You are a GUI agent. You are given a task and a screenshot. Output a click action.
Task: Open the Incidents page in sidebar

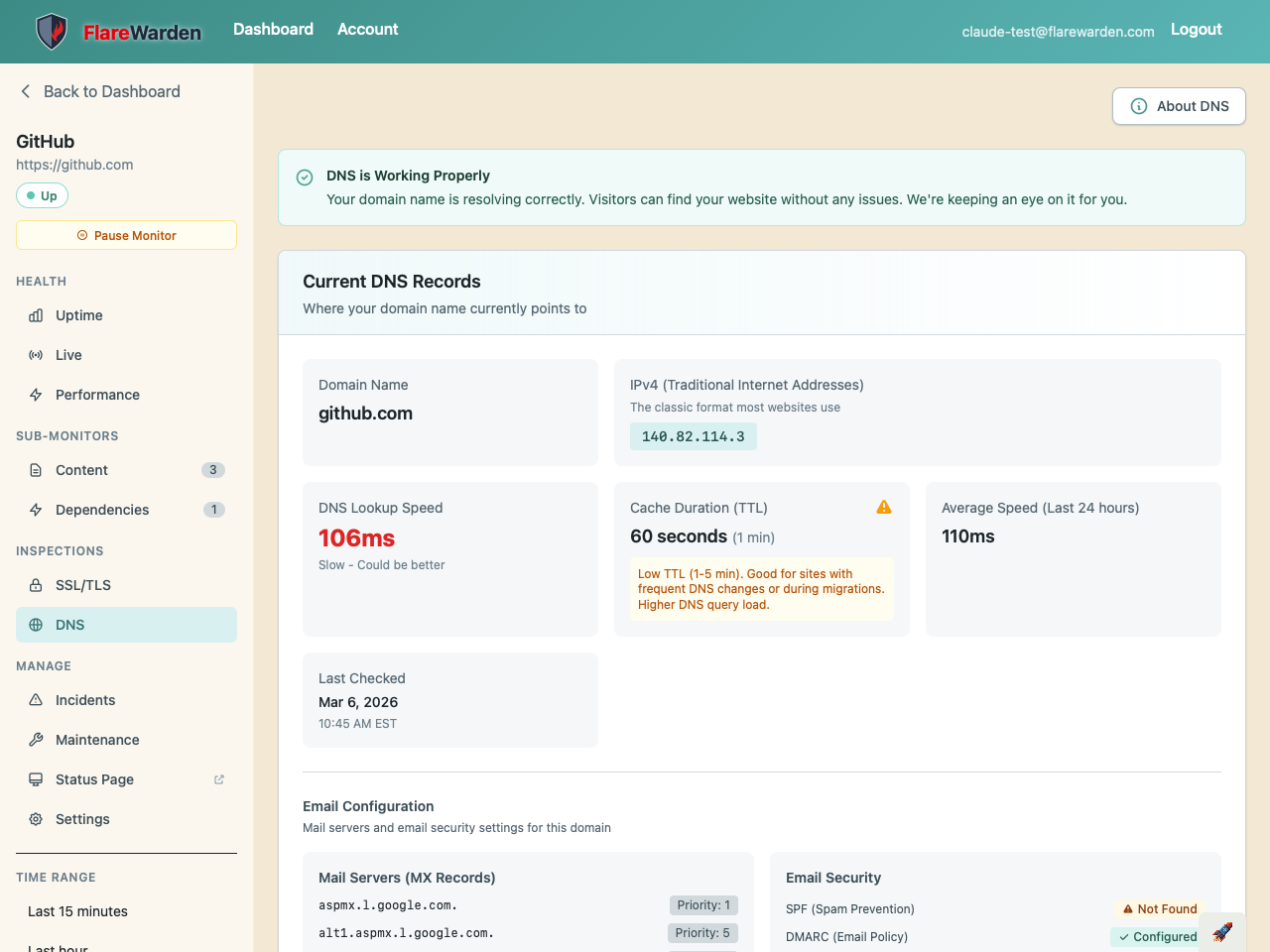[x=85, y=700]
